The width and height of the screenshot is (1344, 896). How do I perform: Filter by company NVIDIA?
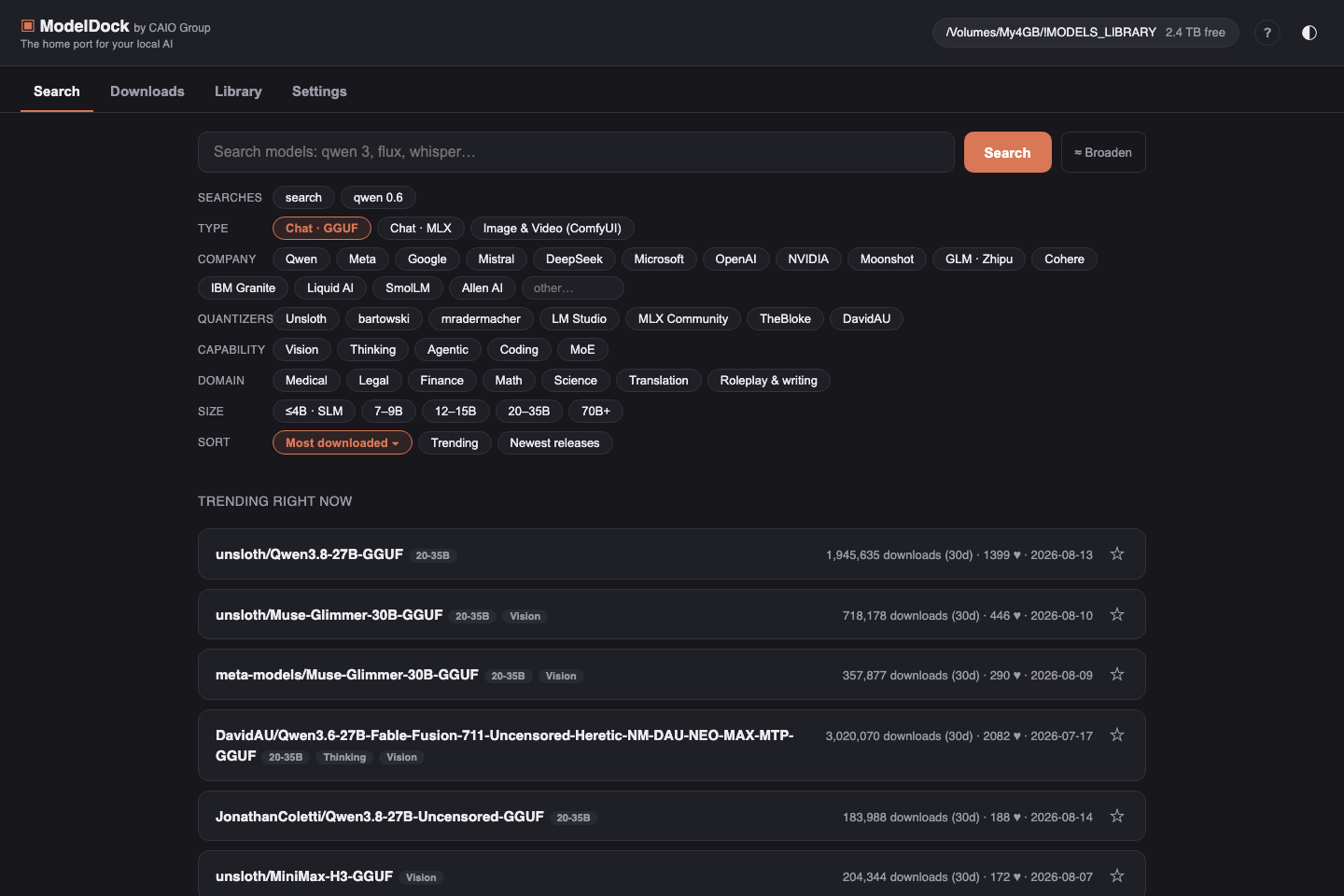coord(808,259)
